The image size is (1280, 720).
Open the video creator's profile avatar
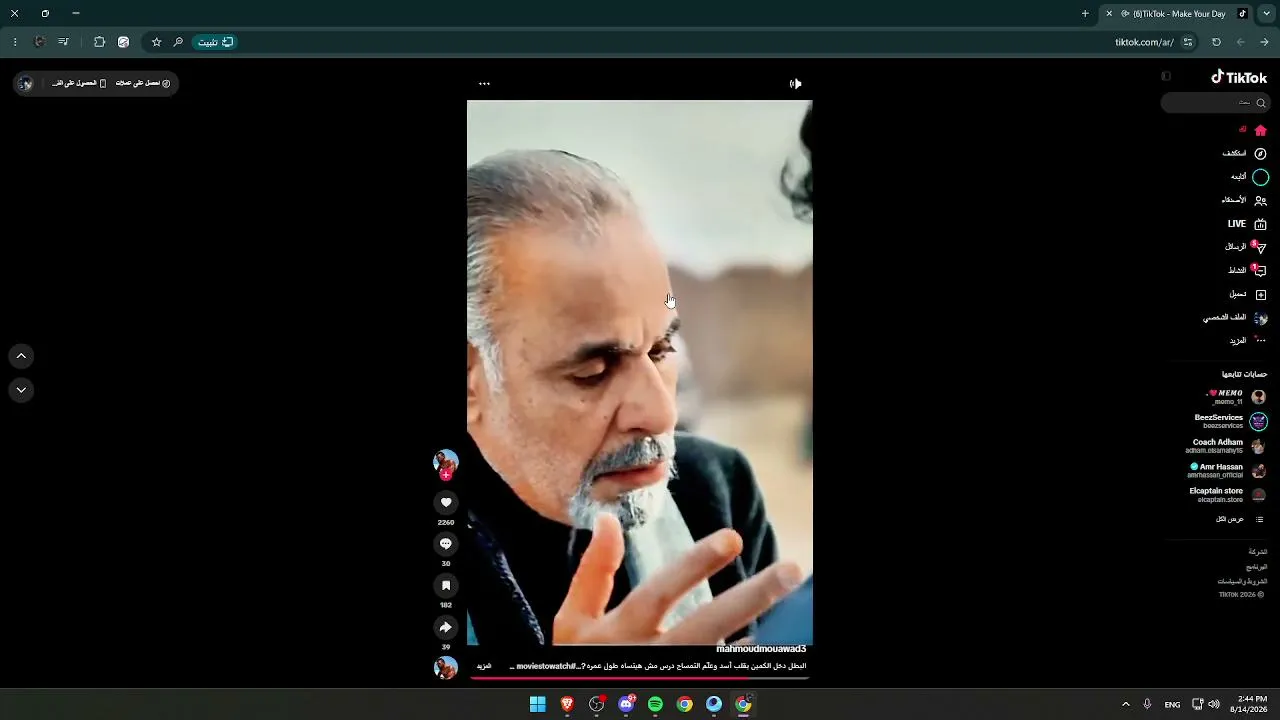click(446, 462)
